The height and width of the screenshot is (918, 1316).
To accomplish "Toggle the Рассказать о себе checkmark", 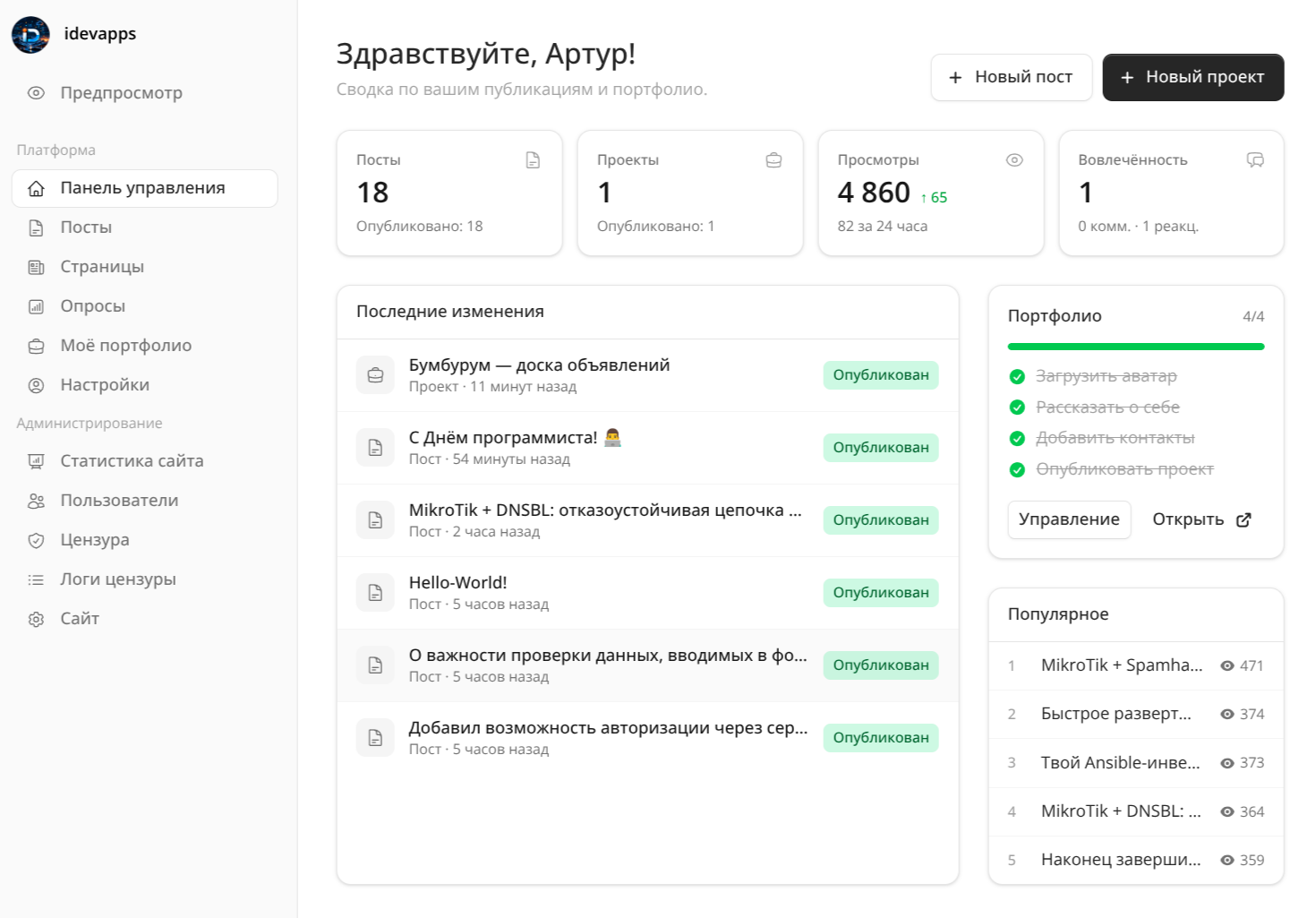I will [1017, 408].
